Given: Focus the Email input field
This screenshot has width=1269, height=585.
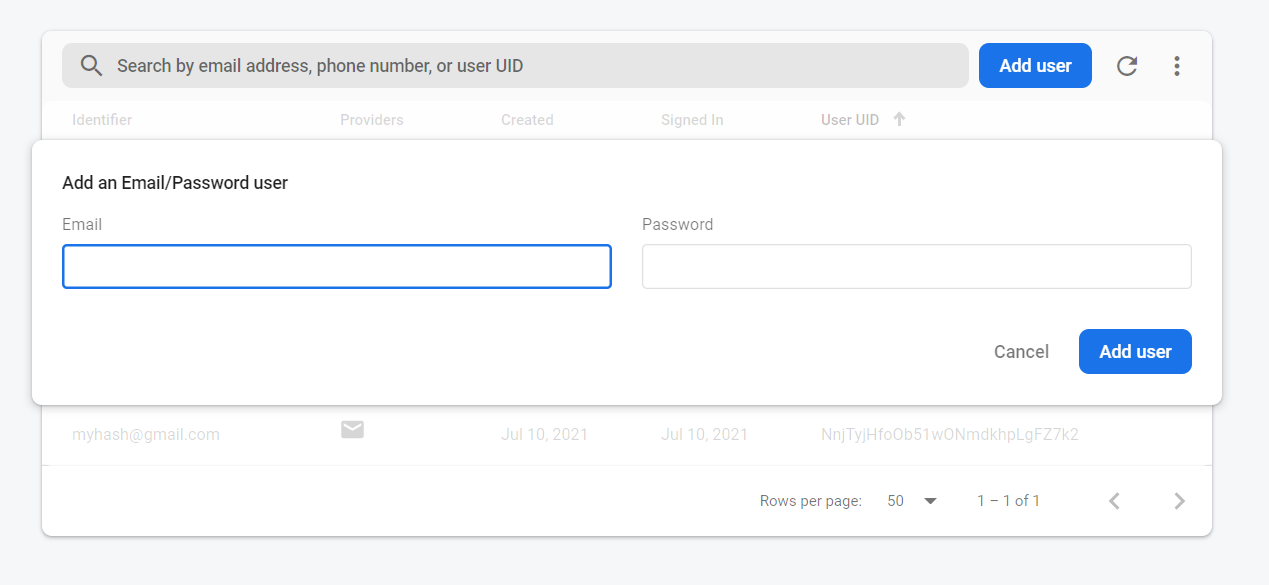Looking at the screenshot, I should click(x=337, y=267).
